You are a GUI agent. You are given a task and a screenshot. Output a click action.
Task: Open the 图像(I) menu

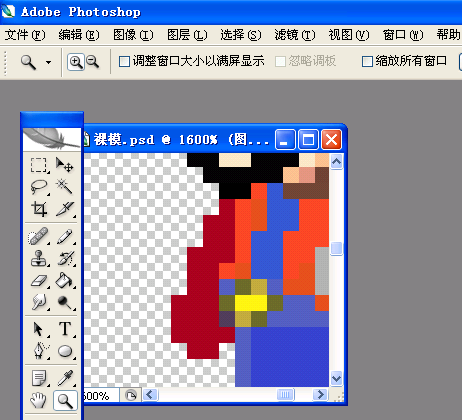(133, 35)
